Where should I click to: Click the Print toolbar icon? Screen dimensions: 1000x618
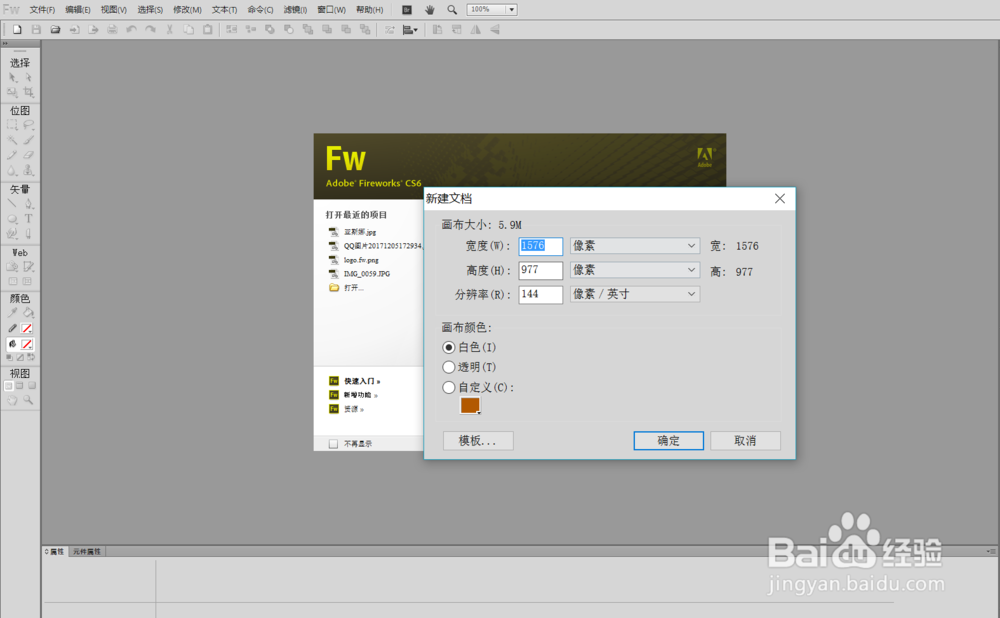(x=112, y=29)
